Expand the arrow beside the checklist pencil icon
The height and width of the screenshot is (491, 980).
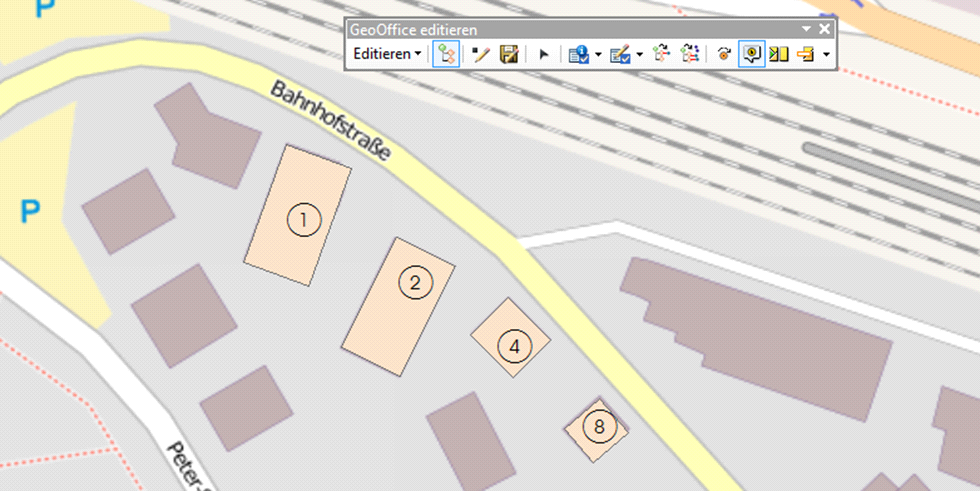[639, 54]
